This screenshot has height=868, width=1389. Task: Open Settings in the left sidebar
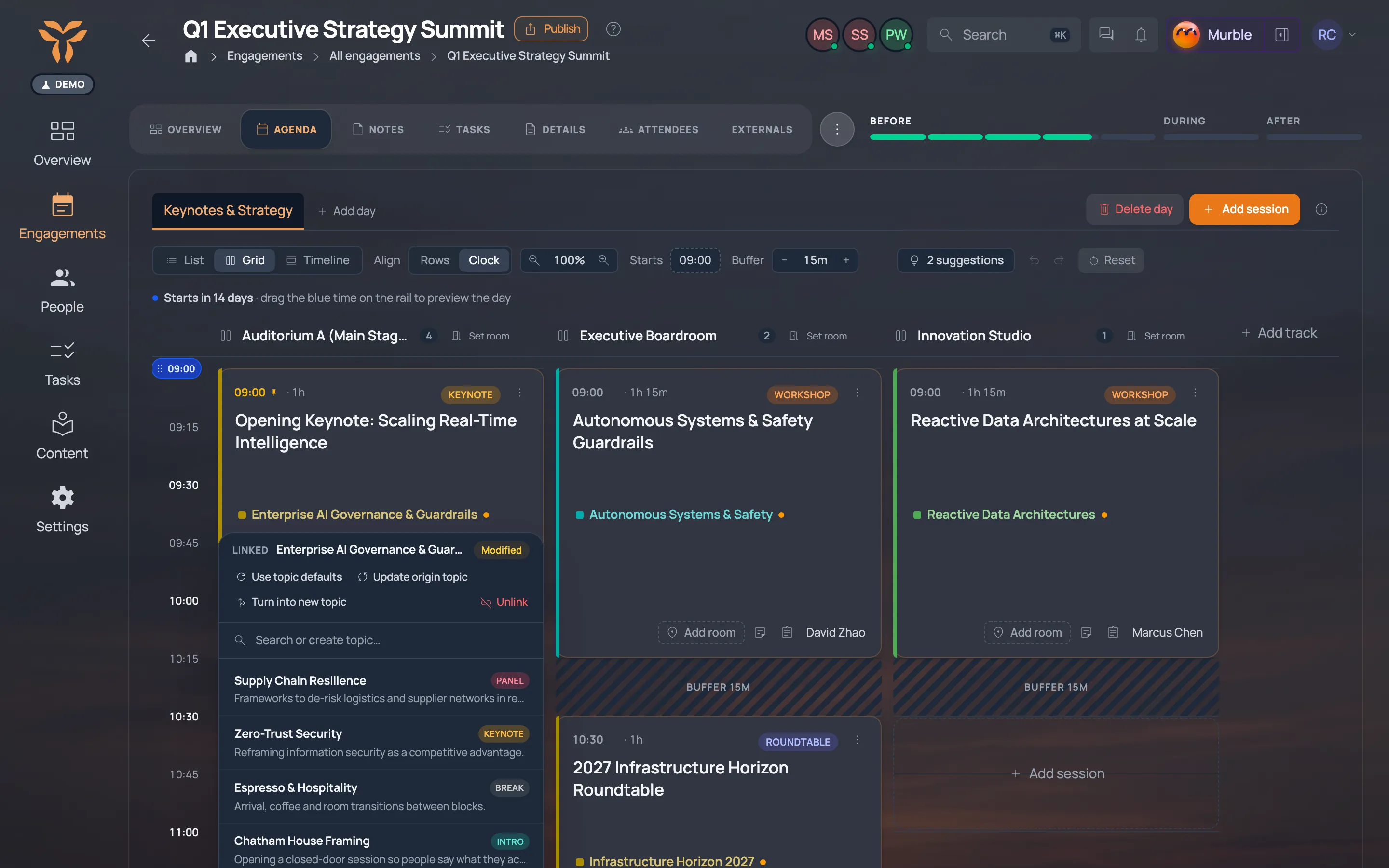click(x=62, y=510)
